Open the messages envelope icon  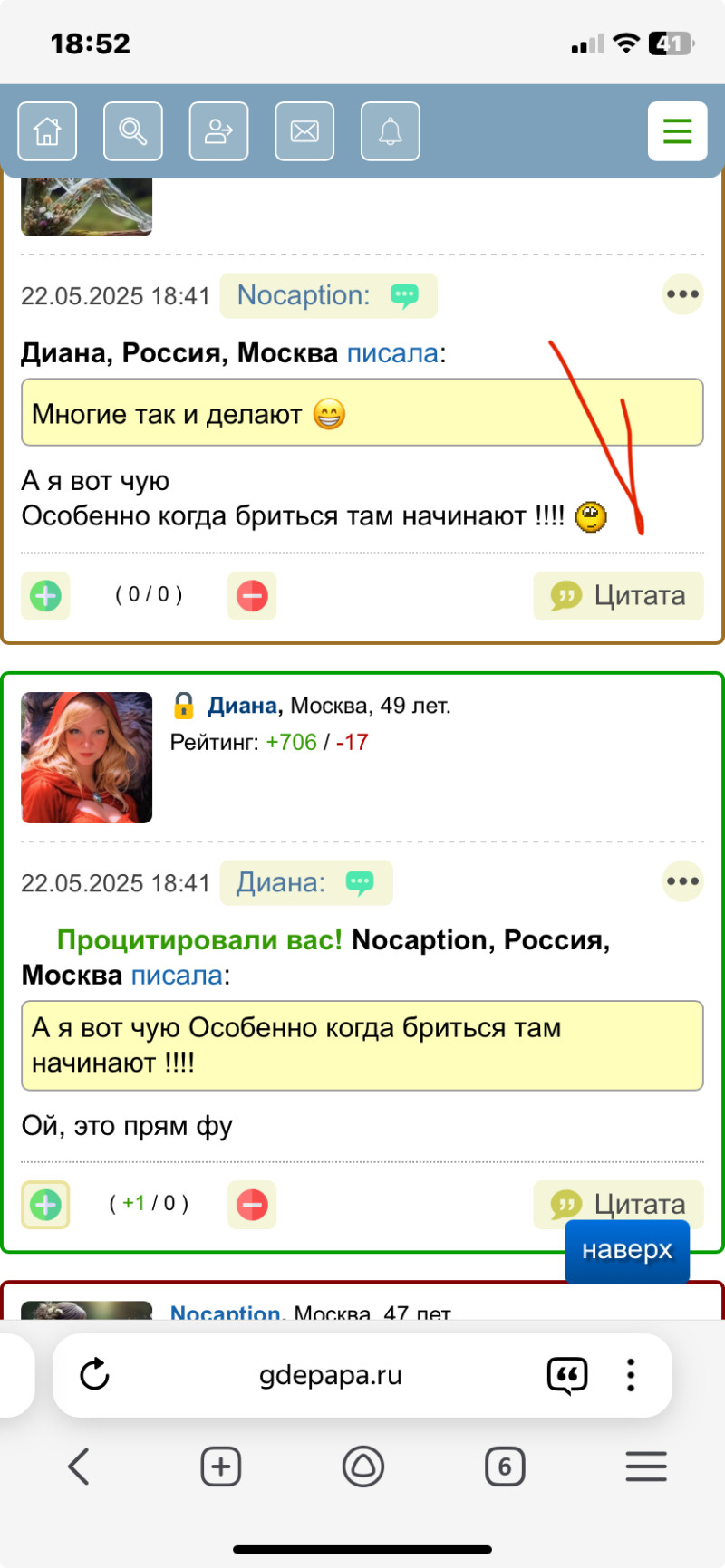click(304, 131)
